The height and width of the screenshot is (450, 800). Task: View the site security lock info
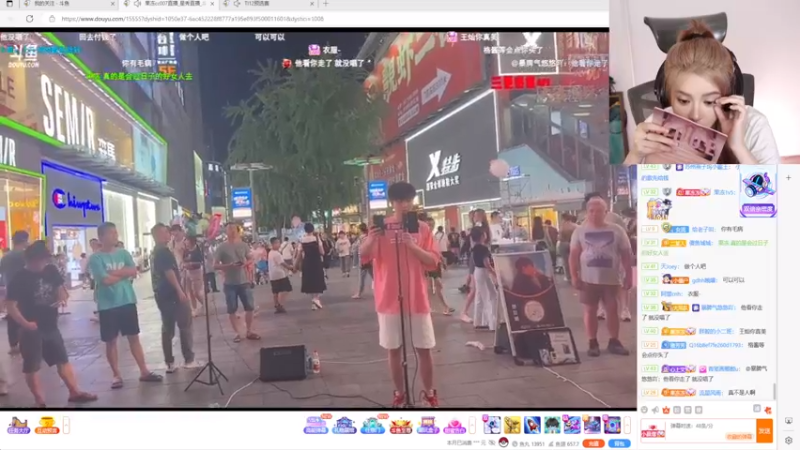tap(52, 19)
